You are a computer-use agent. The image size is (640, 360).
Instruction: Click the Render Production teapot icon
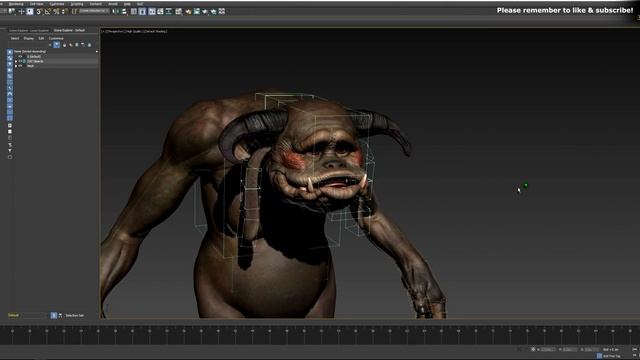[x=205, y=11]
